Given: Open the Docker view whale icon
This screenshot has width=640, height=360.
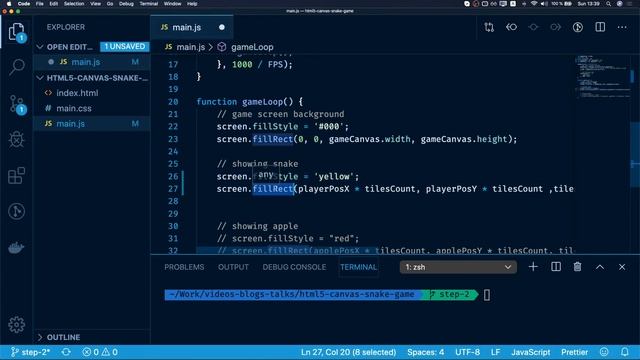Looking at the screenshot, I should click(17, 248).
